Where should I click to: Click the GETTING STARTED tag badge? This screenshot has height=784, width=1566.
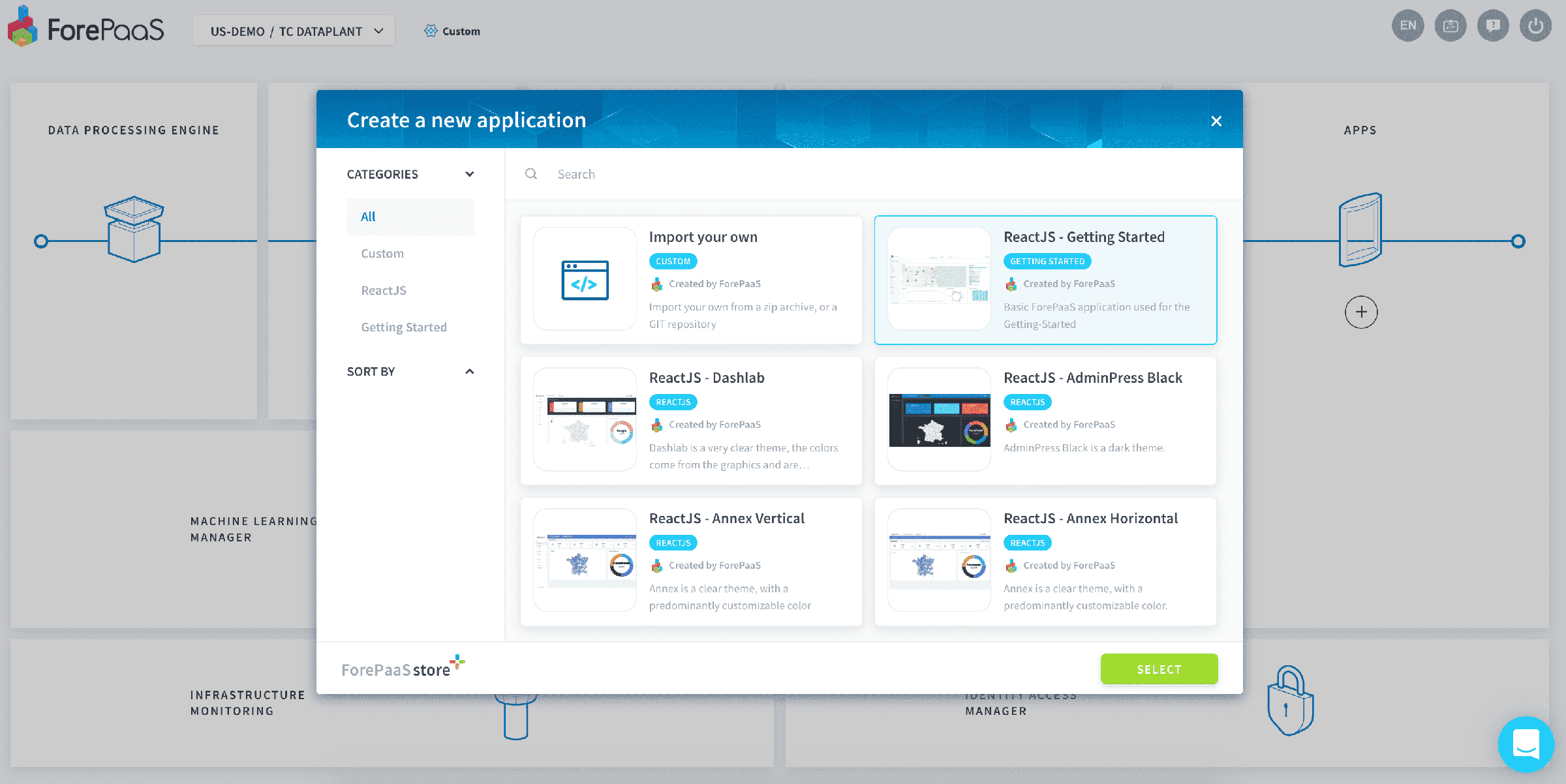(x=1047, y=262)
